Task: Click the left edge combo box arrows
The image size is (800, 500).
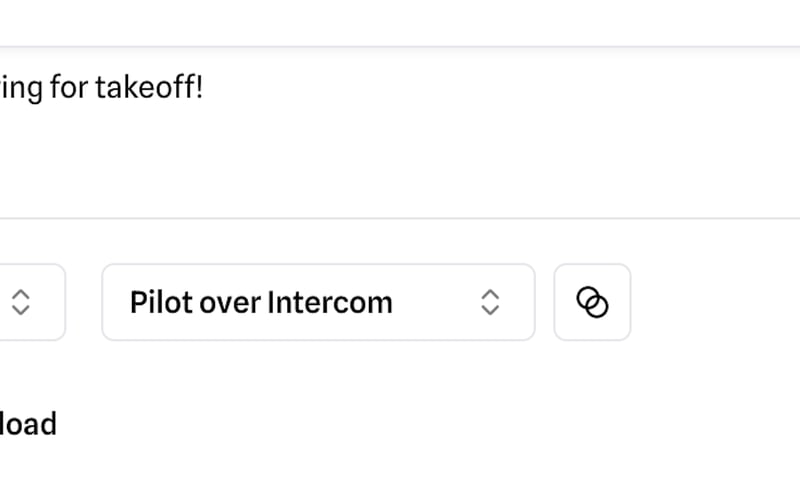Action: point(20,302)
